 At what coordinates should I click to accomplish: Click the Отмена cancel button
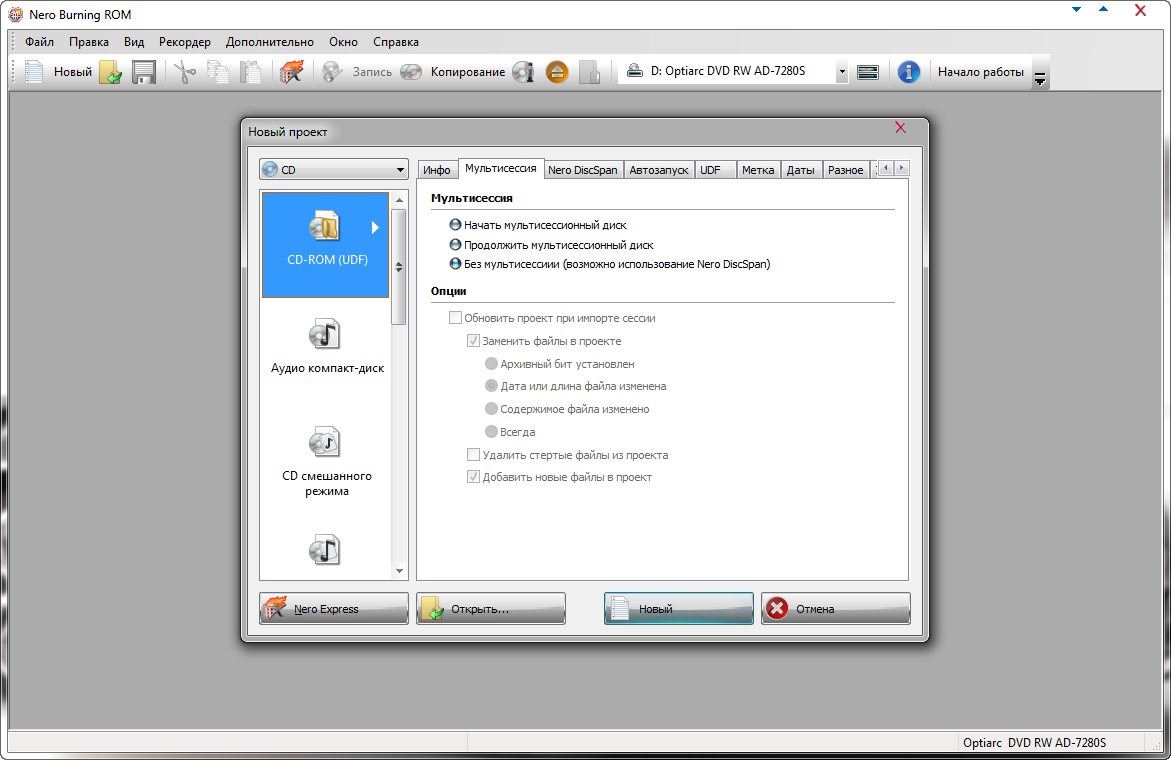(x=835, y=608)
